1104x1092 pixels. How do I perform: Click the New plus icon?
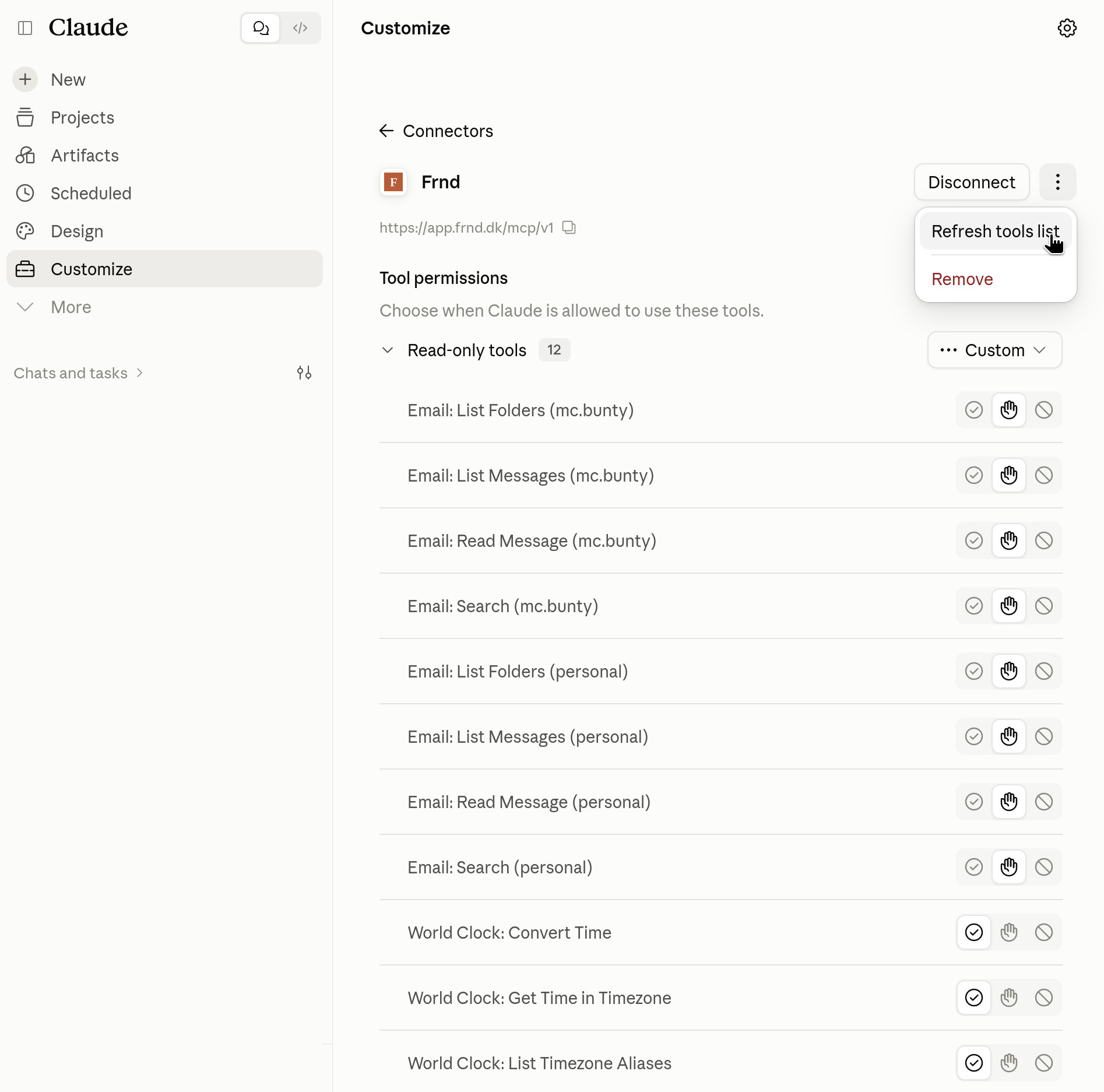25,79
